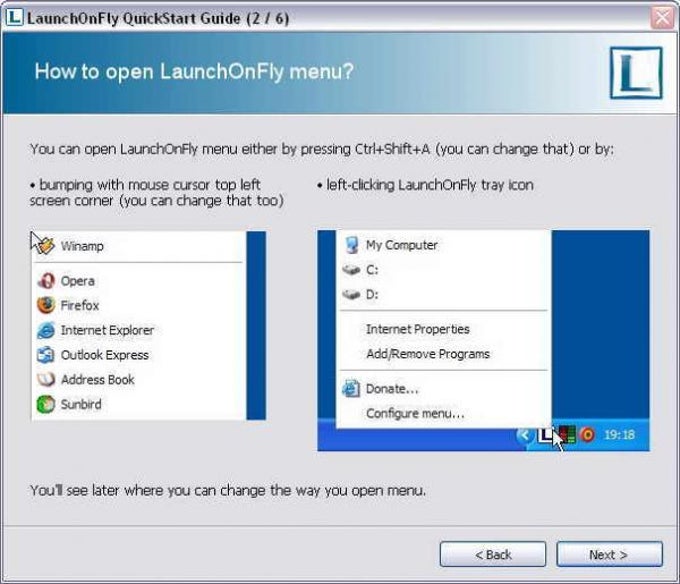Click the My Computer icon
680x584 pixels.
point(352,245)
